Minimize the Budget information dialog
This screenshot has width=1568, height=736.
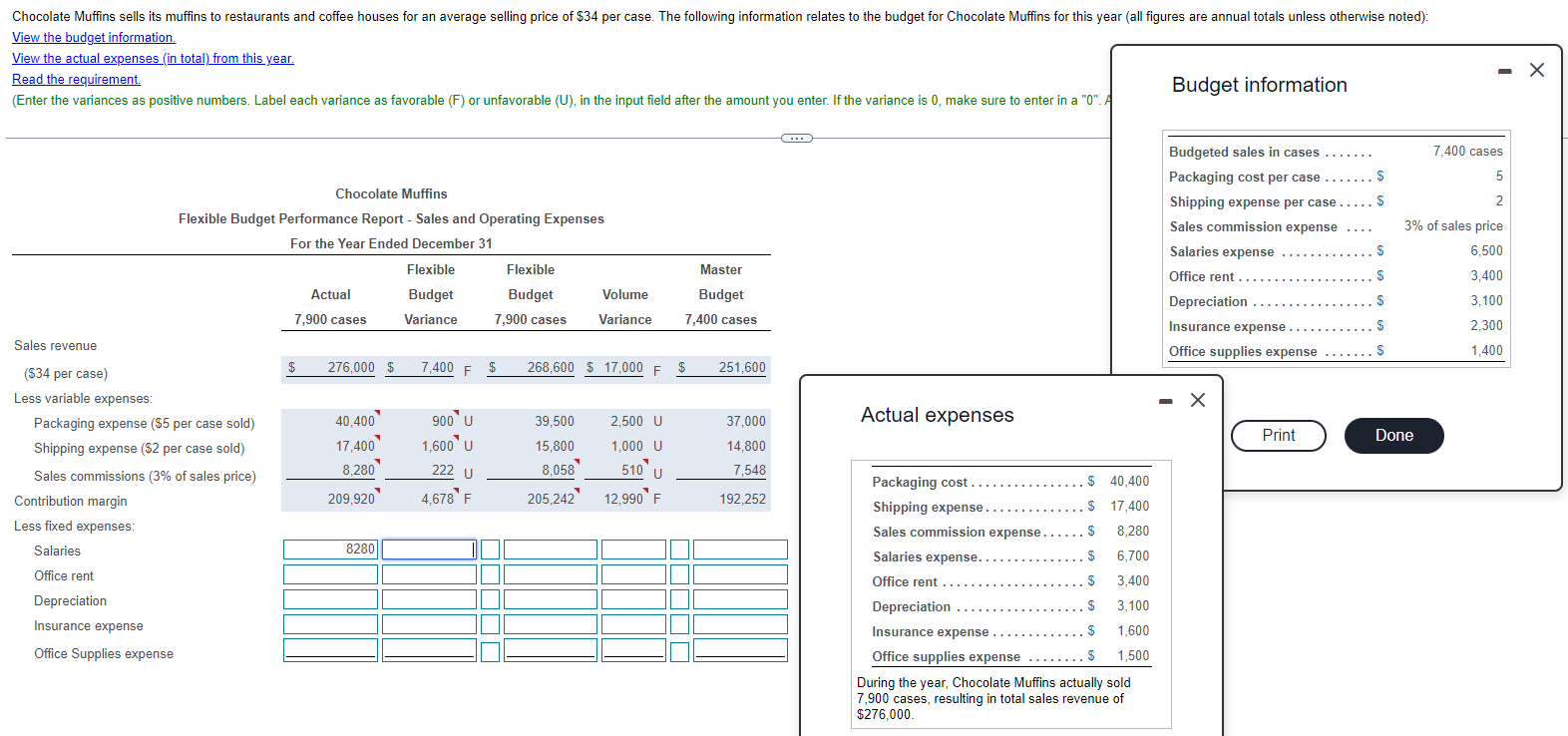[x=1505, y=71]
